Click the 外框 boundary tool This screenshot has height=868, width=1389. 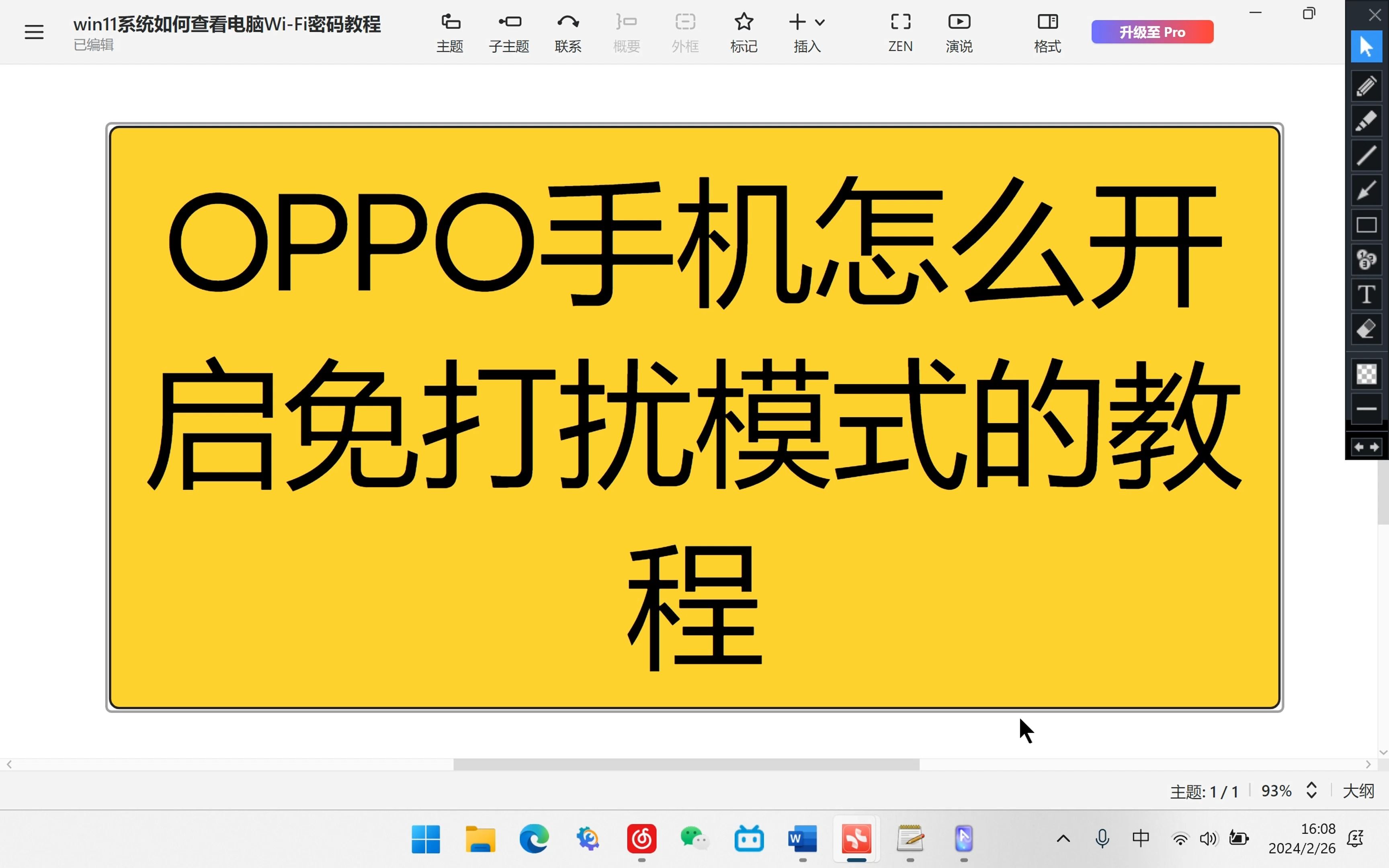click(x=685, y=33)
